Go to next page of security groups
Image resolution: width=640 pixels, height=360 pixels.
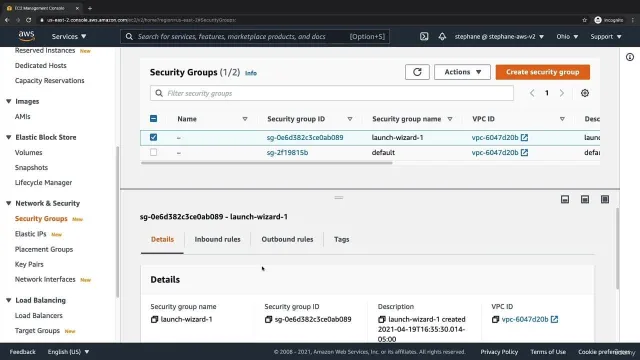(562, 93)
